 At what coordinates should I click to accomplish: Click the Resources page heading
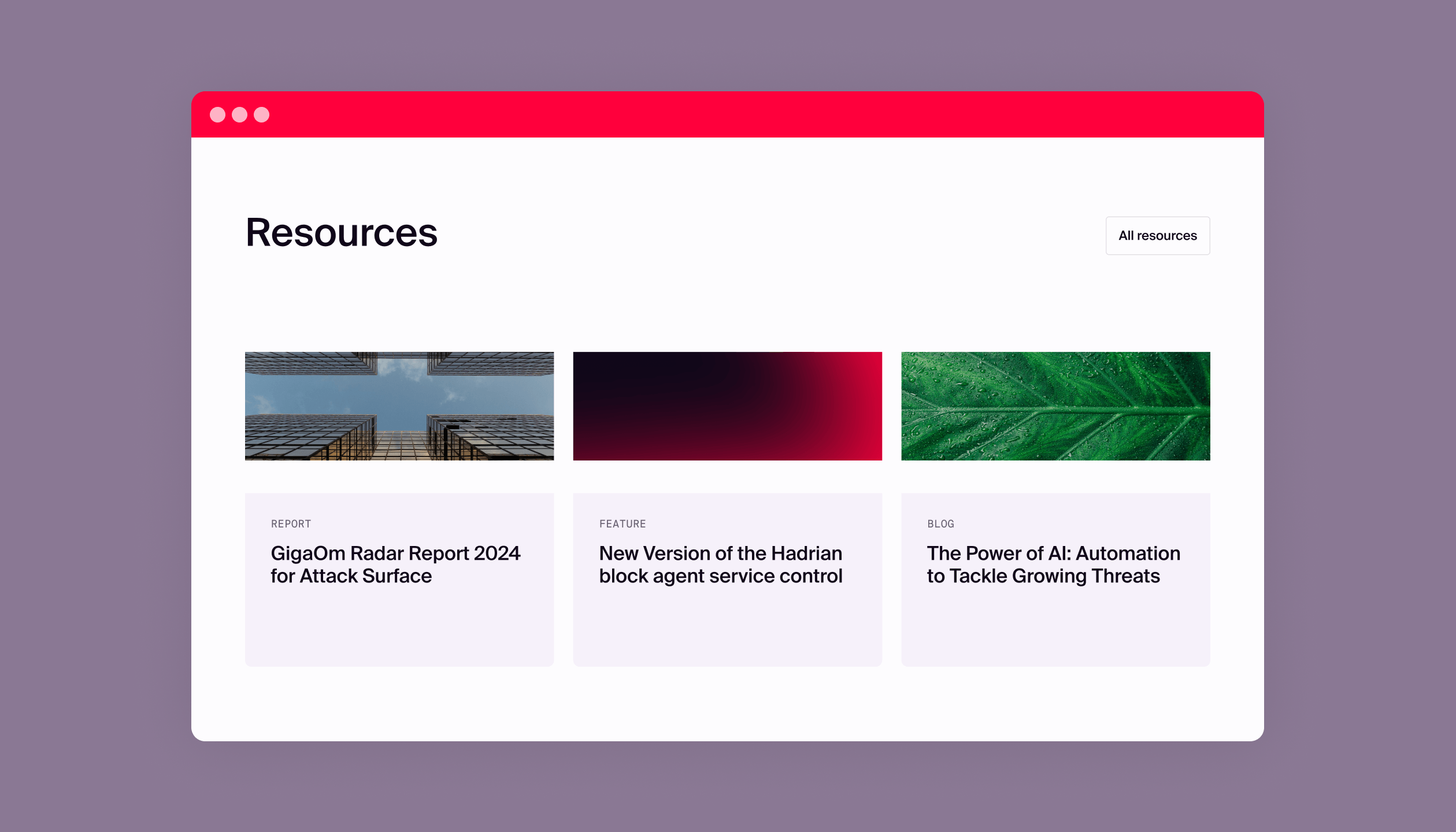(341, 233)
